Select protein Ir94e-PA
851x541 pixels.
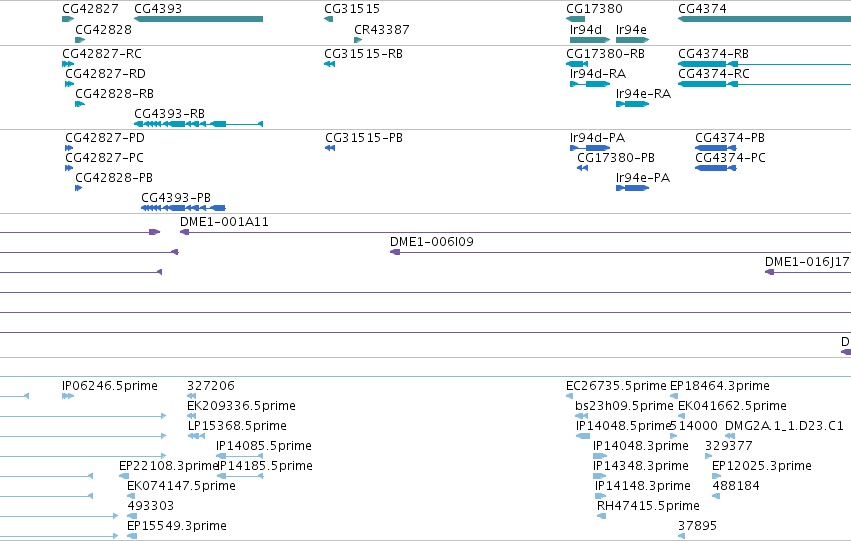(632, 188)
